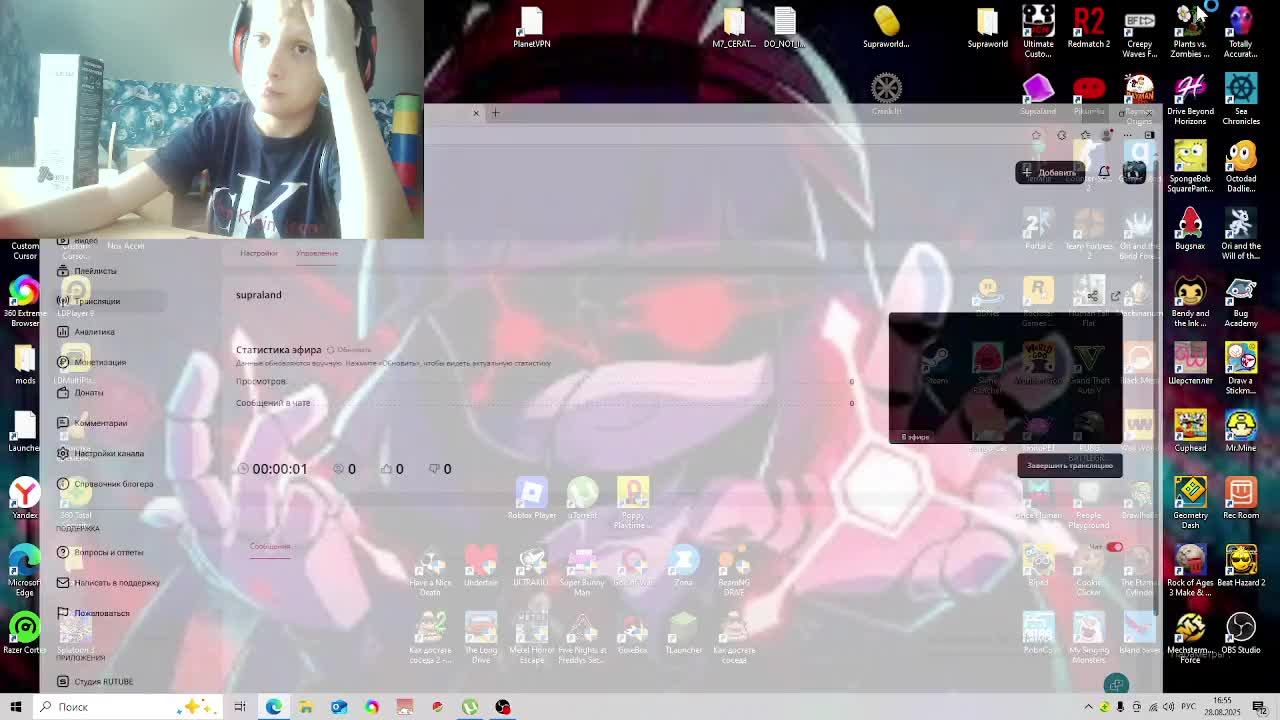Open the mods folder on desktop

coord(25,365)
